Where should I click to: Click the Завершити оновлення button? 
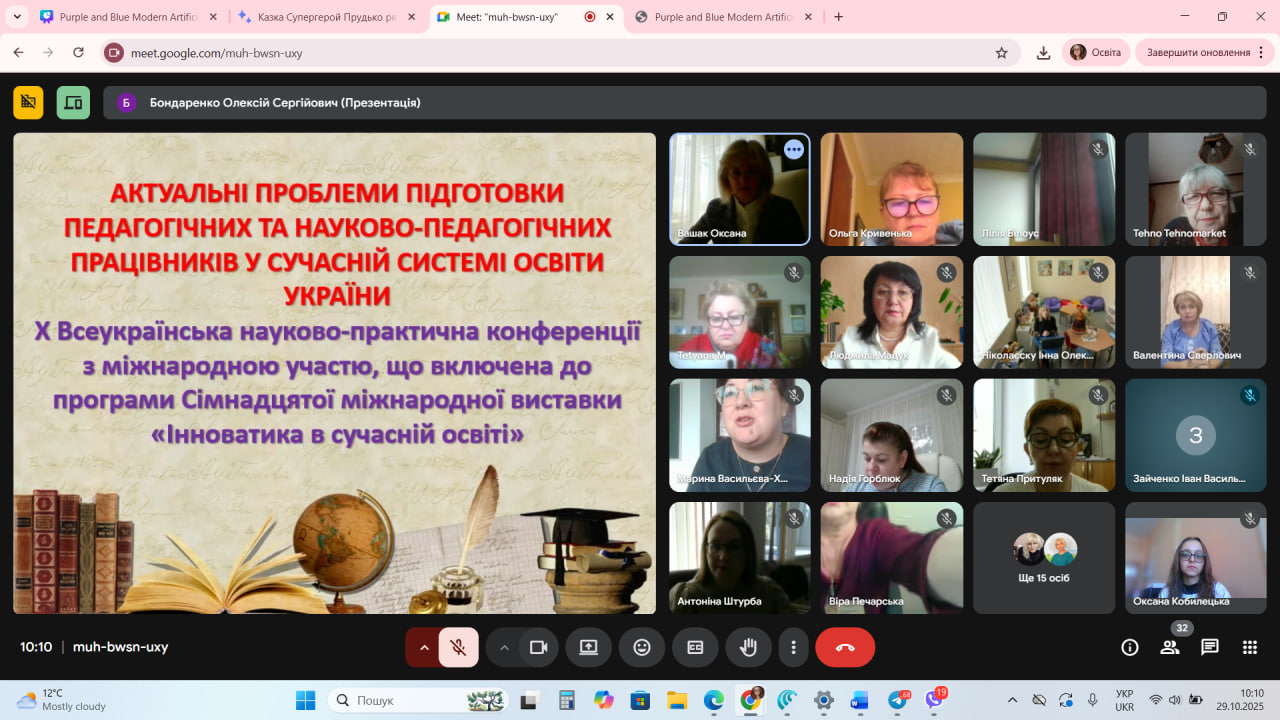pos(1197,53)
